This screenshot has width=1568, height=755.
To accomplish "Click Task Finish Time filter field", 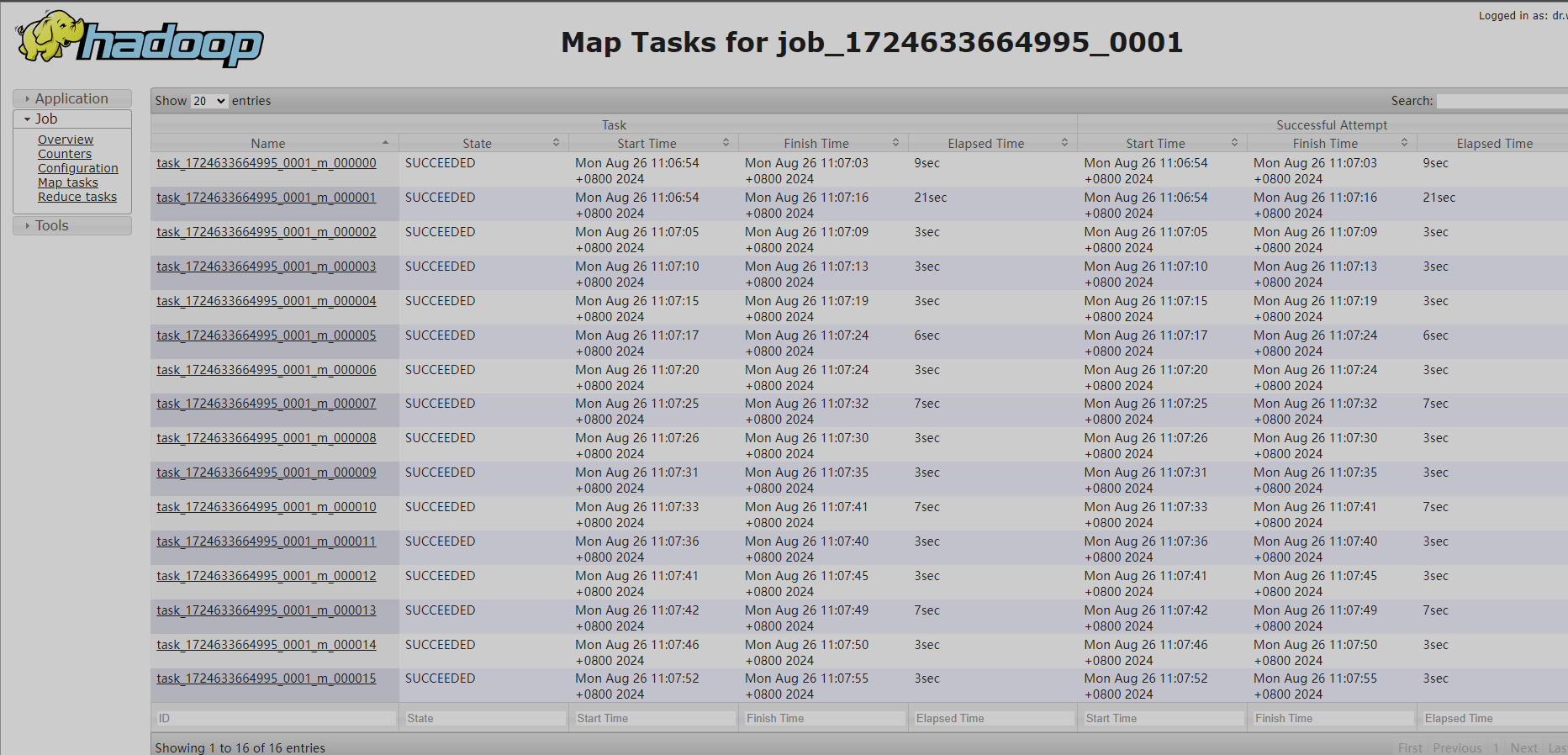I will click(x=825, y=719).
